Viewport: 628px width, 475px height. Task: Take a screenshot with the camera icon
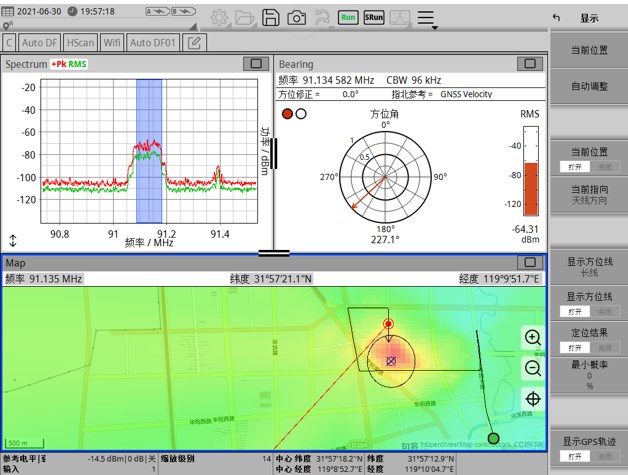pyautogui.click(x=297, y=17)
